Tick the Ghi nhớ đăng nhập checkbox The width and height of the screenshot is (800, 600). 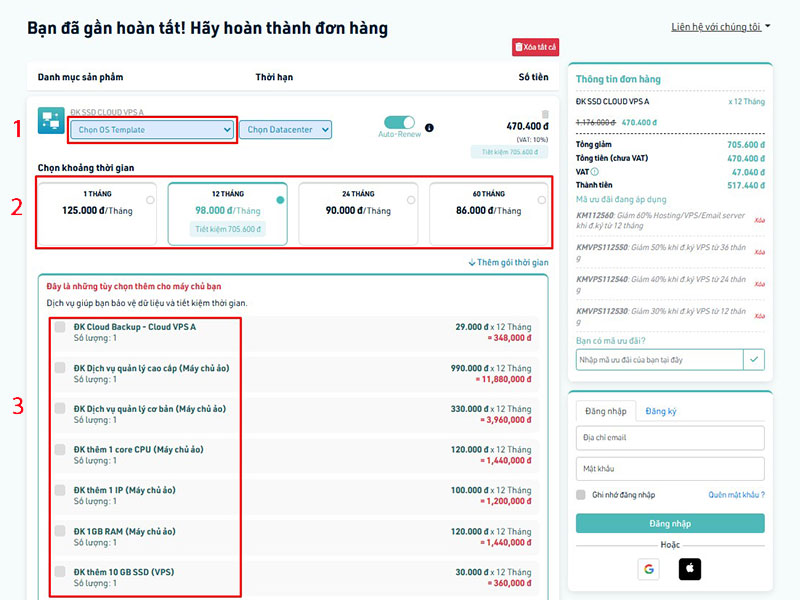pos(581,495)
